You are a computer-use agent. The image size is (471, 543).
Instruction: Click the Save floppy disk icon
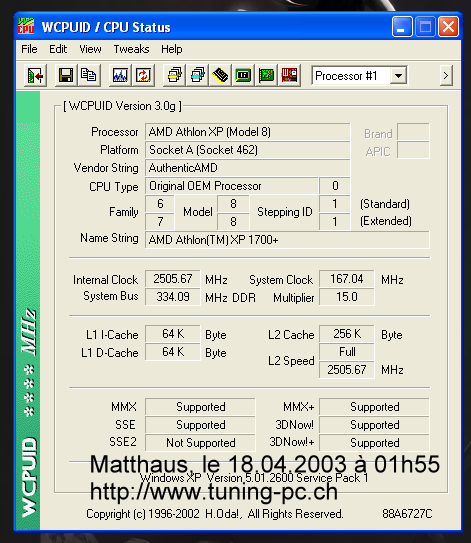coord(65,75)
